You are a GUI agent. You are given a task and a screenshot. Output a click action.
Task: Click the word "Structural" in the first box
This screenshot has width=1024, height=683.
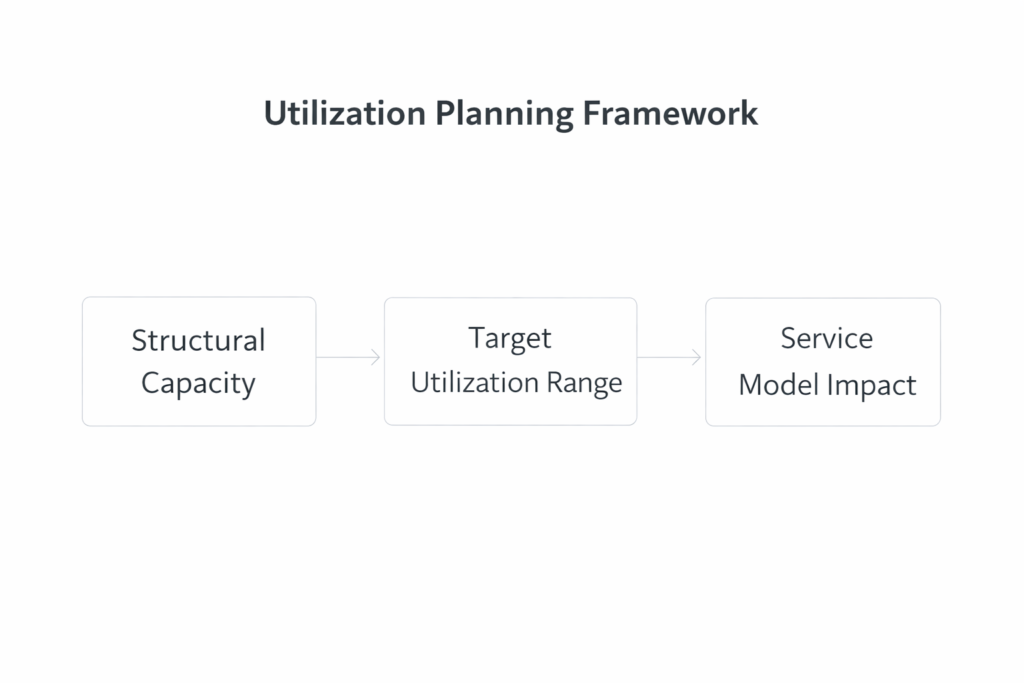(198, 340)
